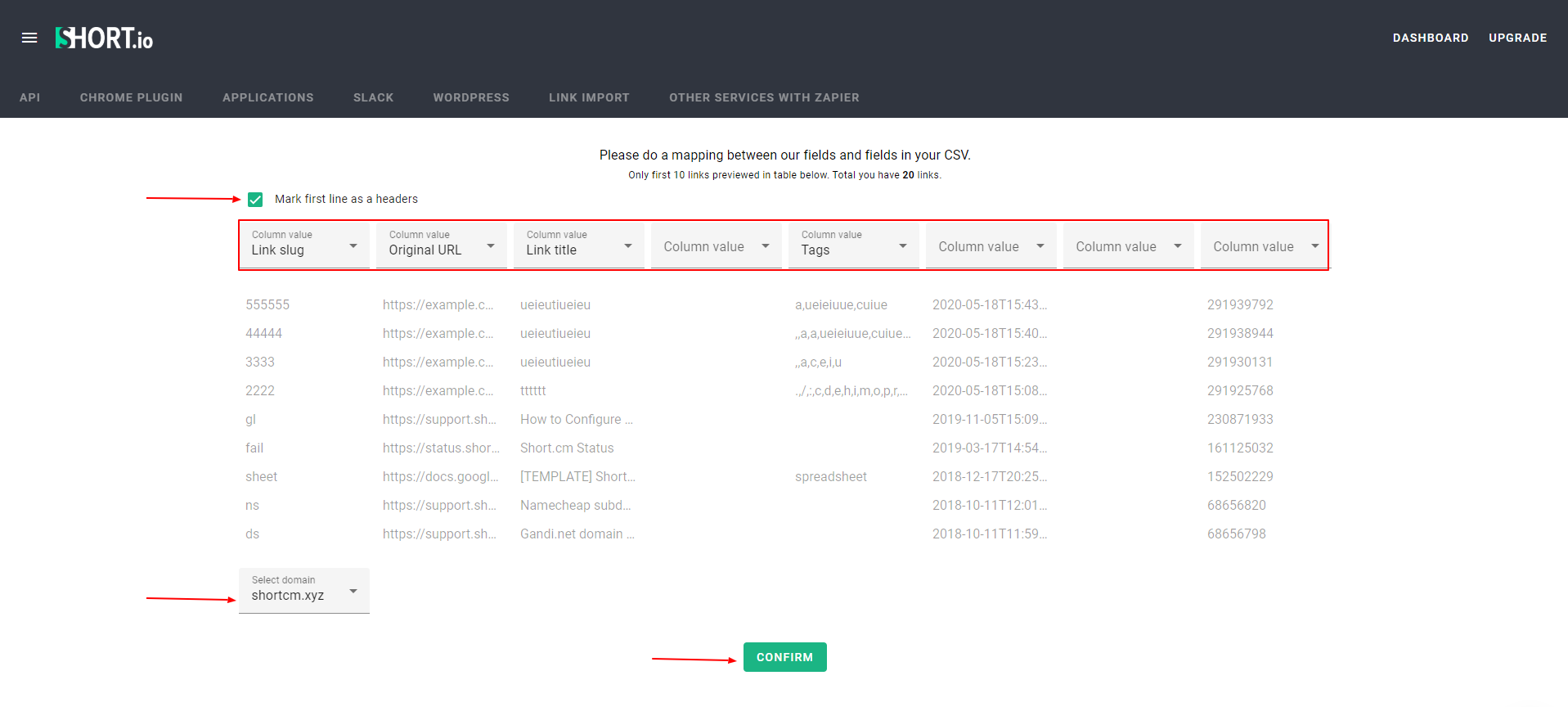
Task: Uncheck Mark first line as headers
Action: (255, 200)
